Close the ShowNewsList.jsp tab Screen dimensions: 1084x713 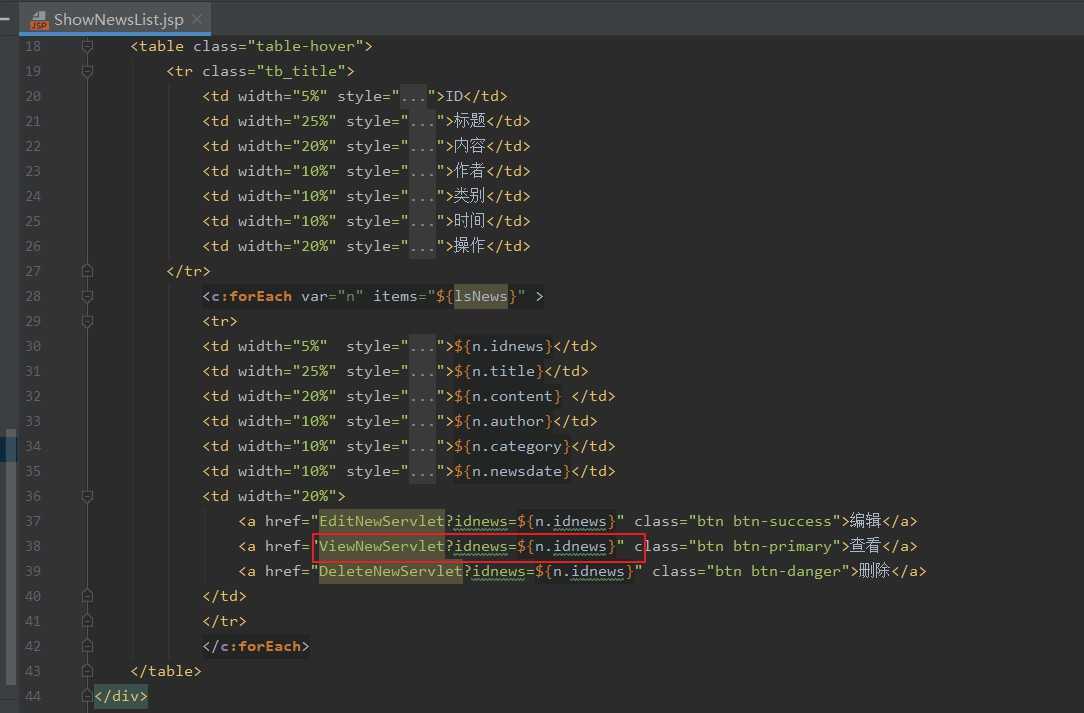click(x=197, y=19)
